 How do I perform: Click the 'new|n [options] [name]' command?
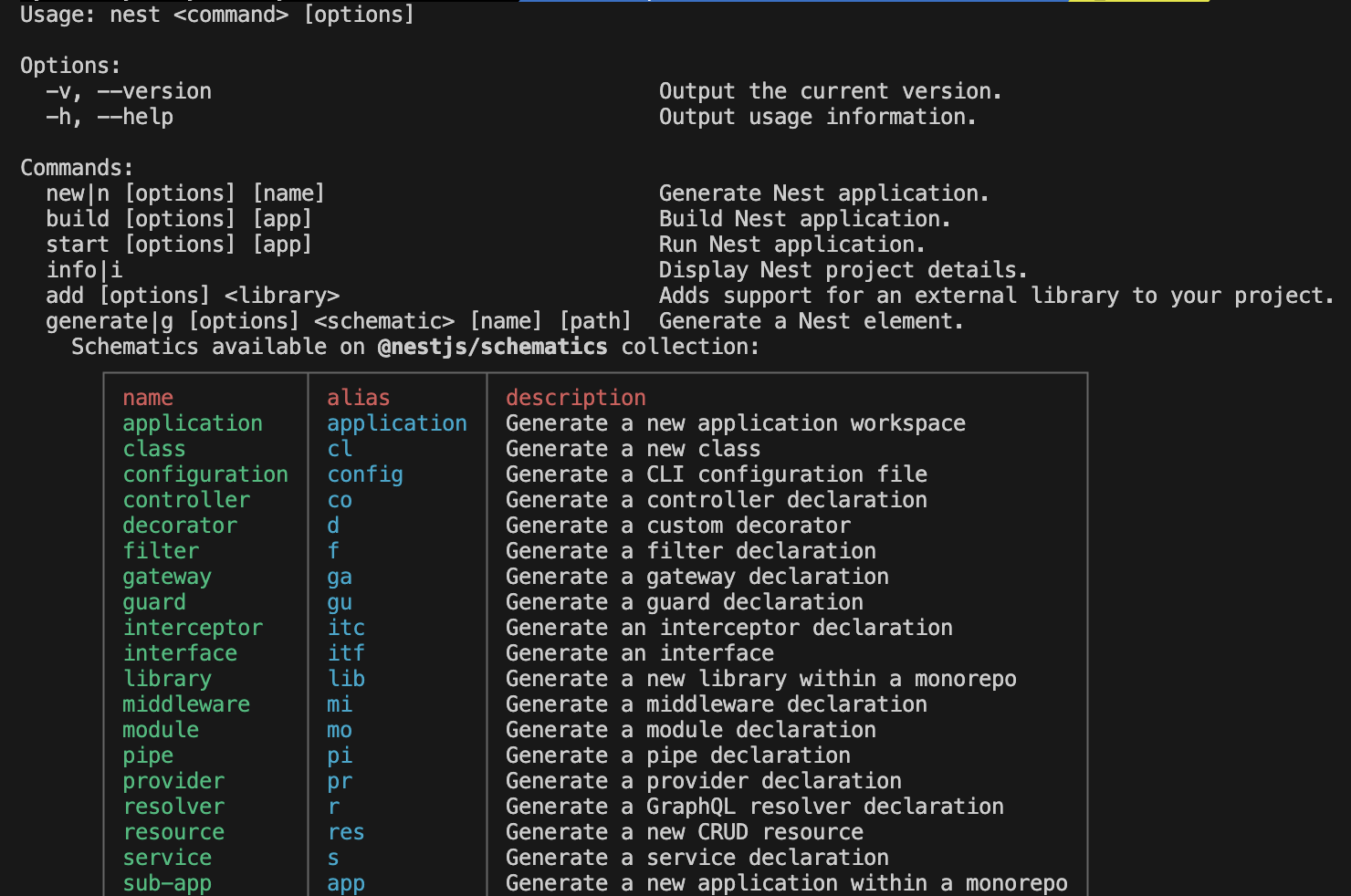coord(185,193)
